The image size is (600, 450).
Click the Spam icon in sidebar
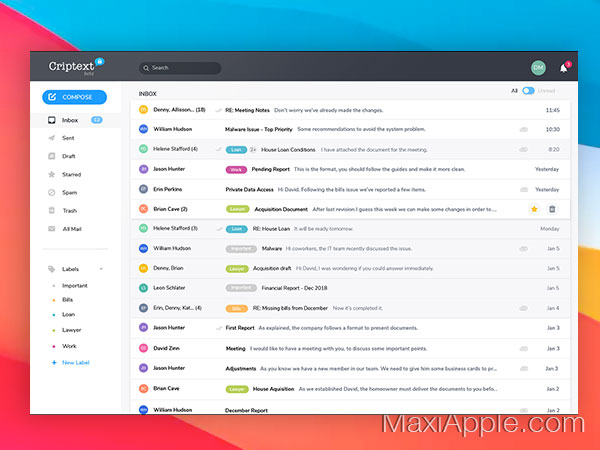[x=52, y=192]
